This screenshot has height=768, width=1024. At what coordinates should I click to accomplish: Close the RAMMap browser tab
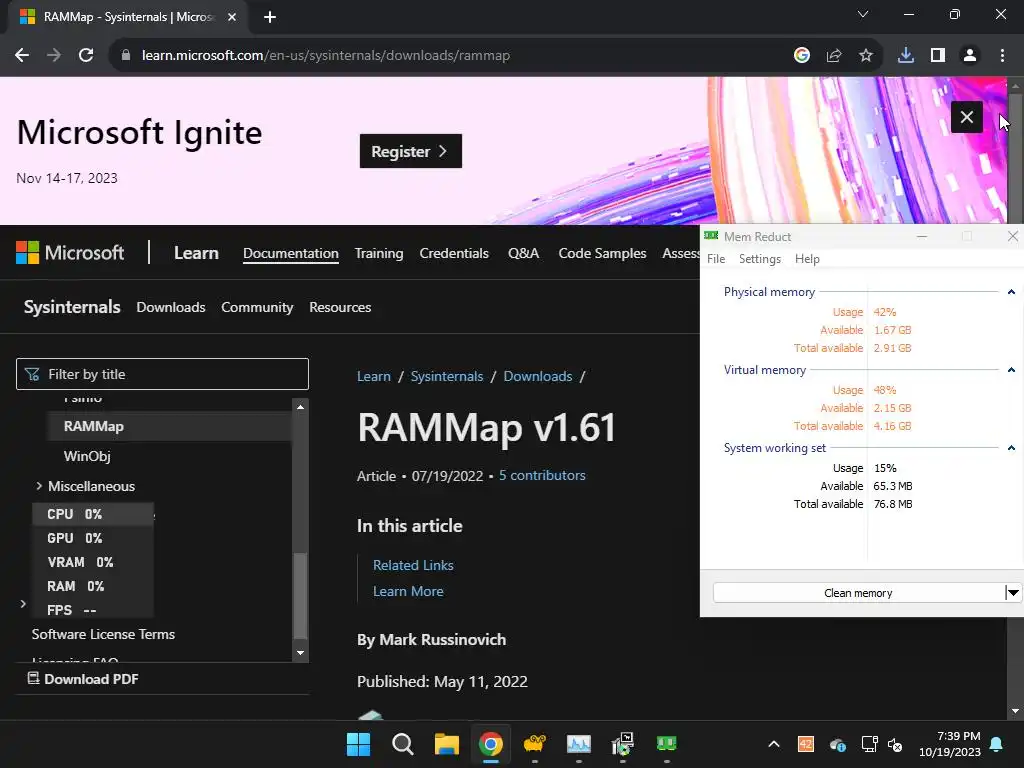point(232,17)
